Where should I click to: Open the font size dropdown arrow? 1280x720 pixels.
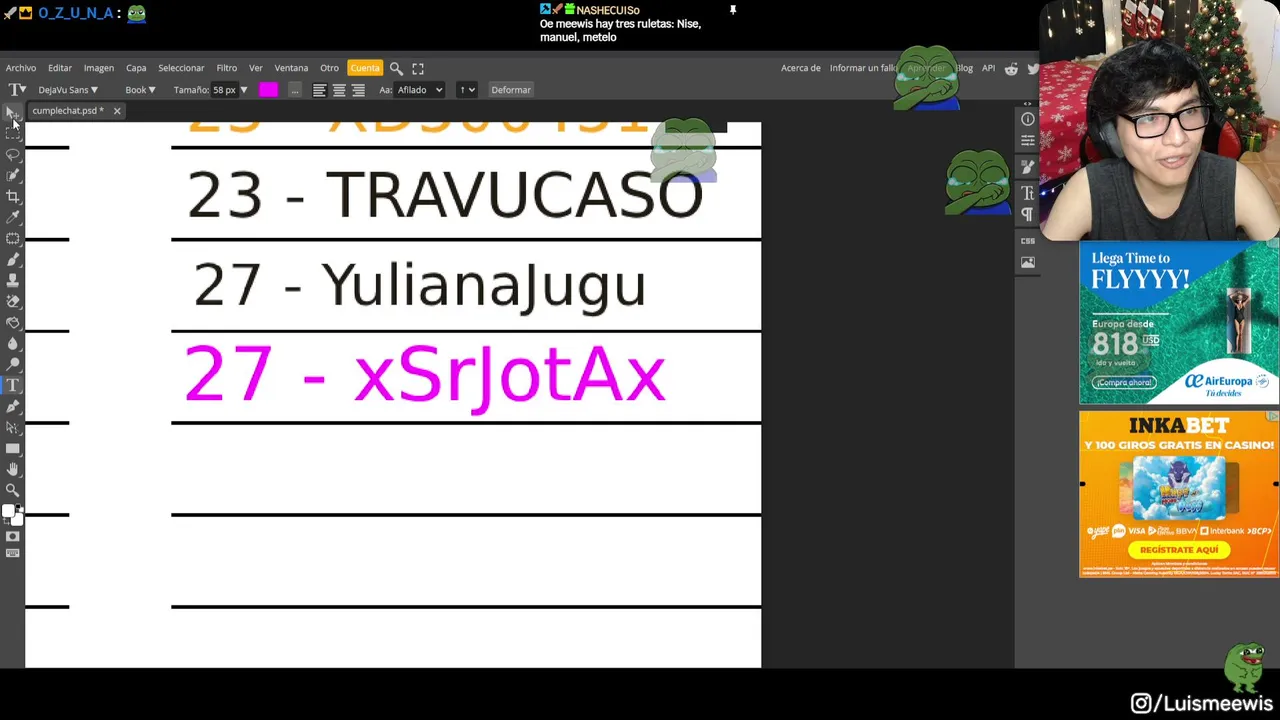[243, 90]
